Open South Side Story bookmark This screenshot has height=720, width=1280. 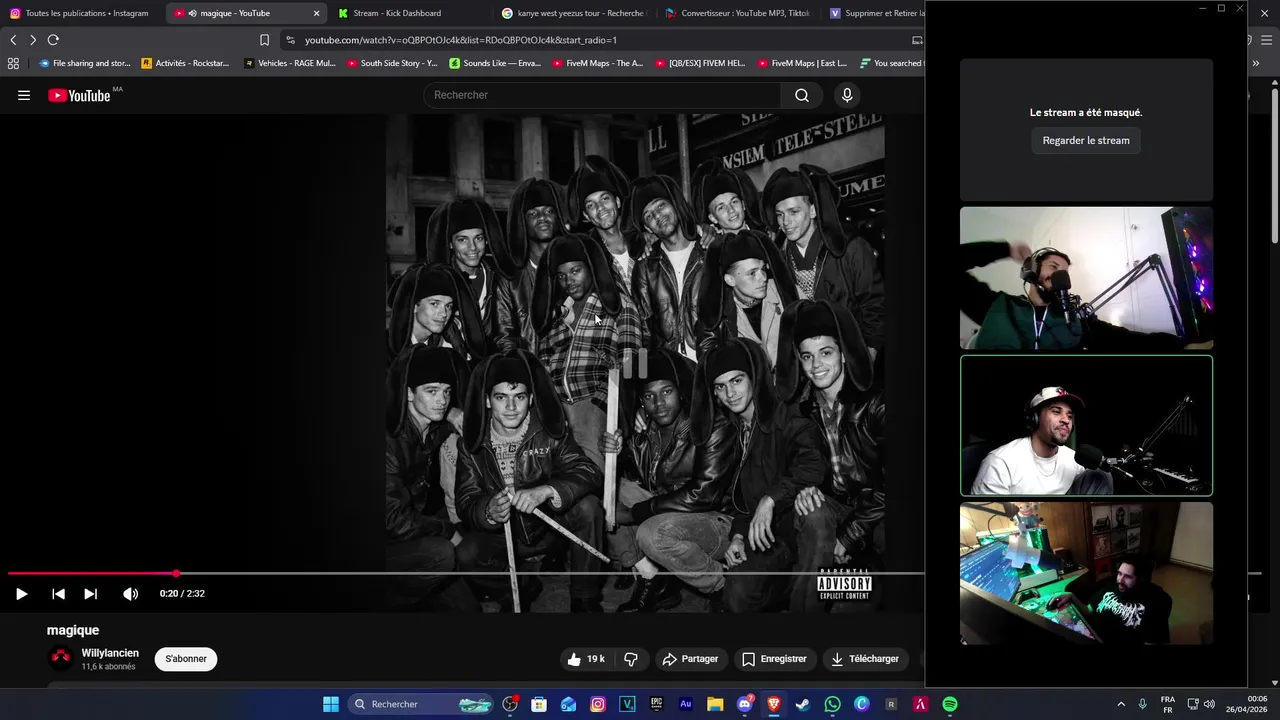pos(392,63)
